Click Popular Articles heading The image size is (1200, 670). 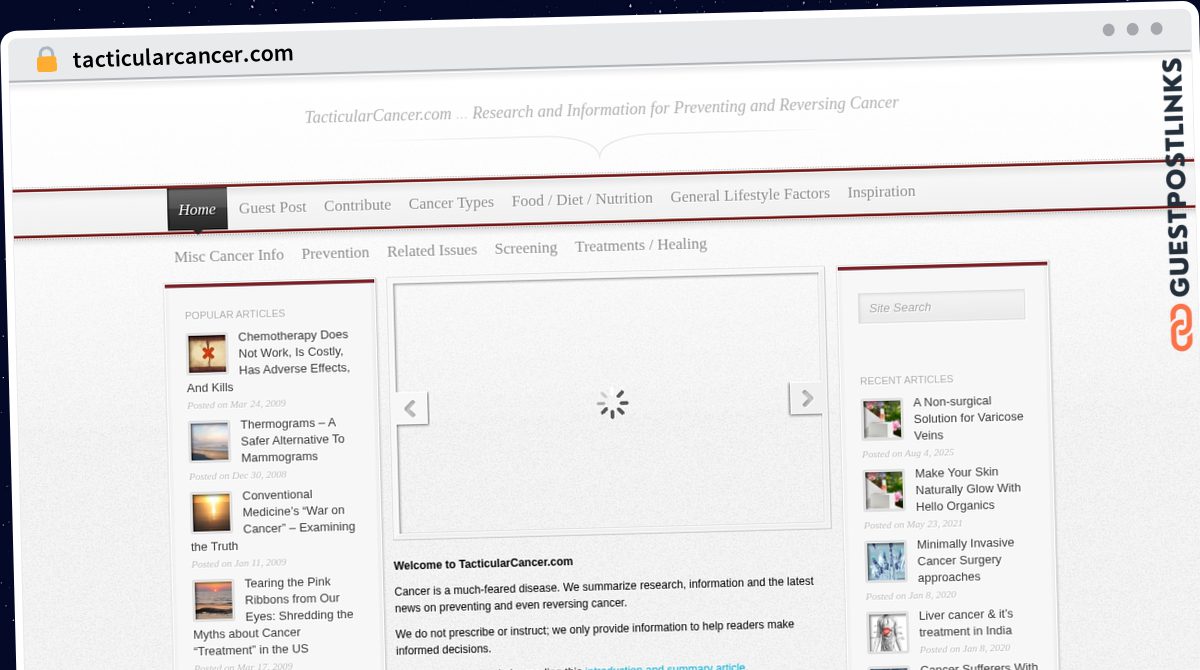click(x=235, y=314)
